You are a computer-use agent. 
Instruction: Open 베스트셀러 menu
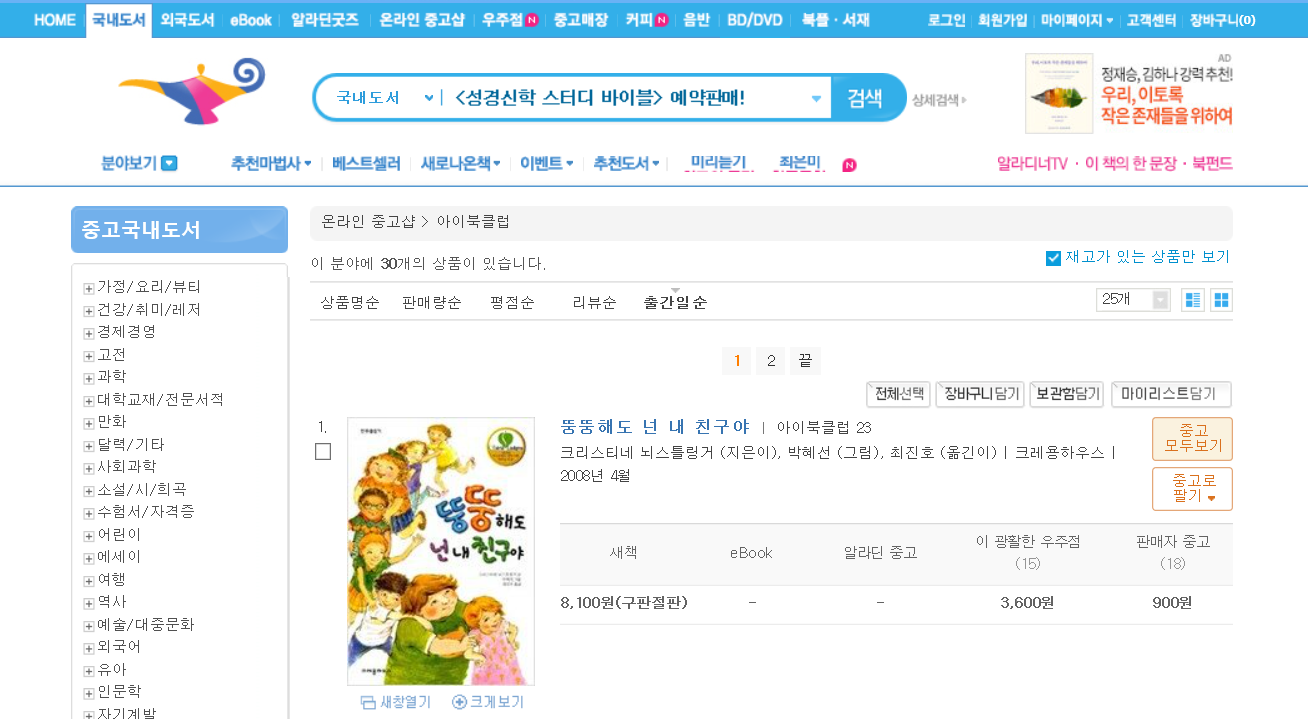click(x=366, y=163)
